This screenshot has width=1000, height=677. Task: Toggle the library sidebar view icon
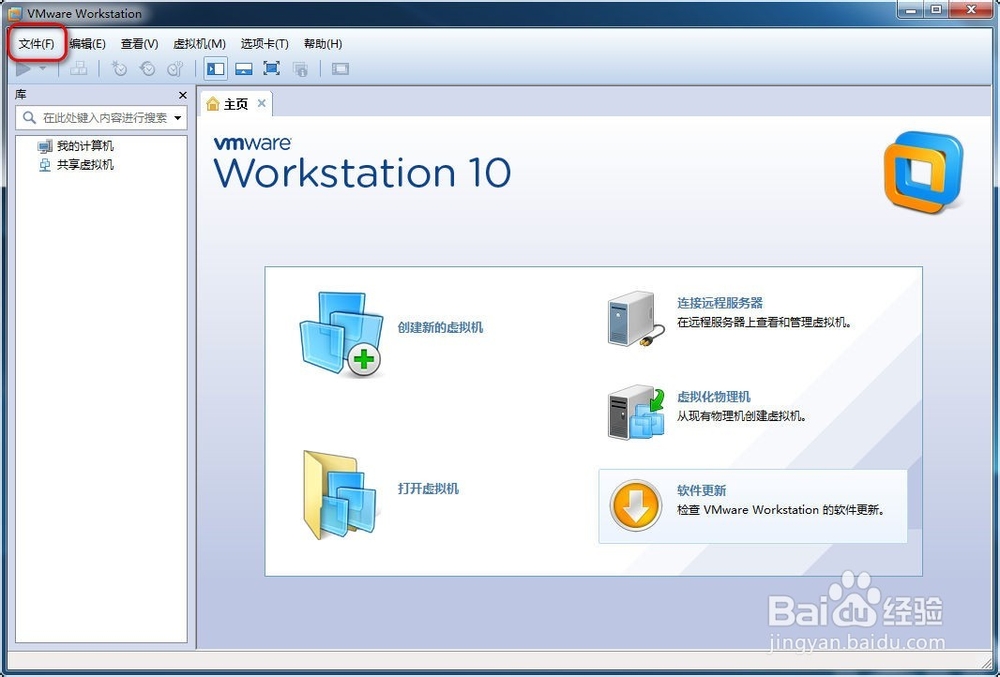216,69
